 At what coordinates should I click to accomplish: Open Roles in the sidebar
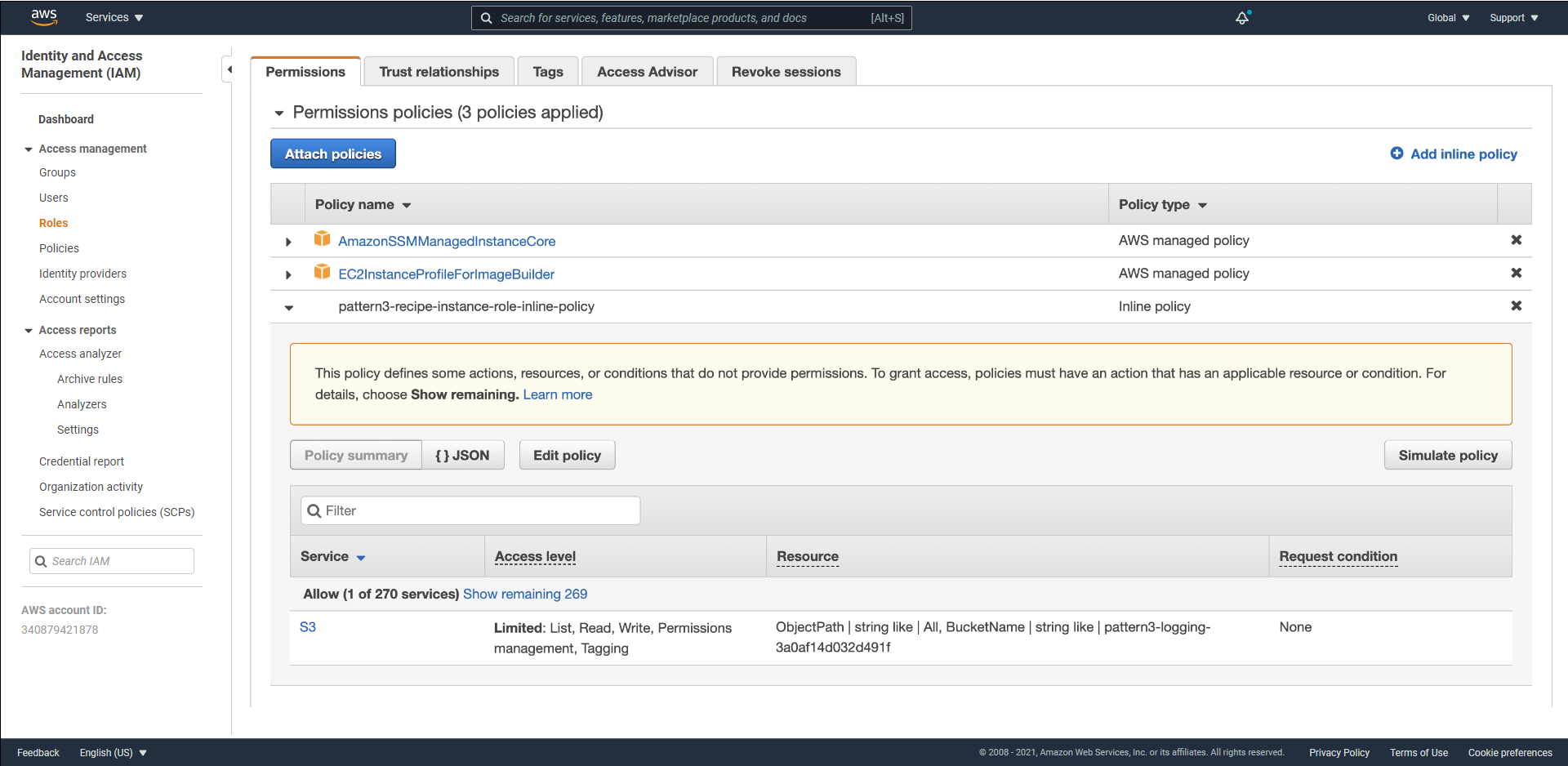(53, 223)
